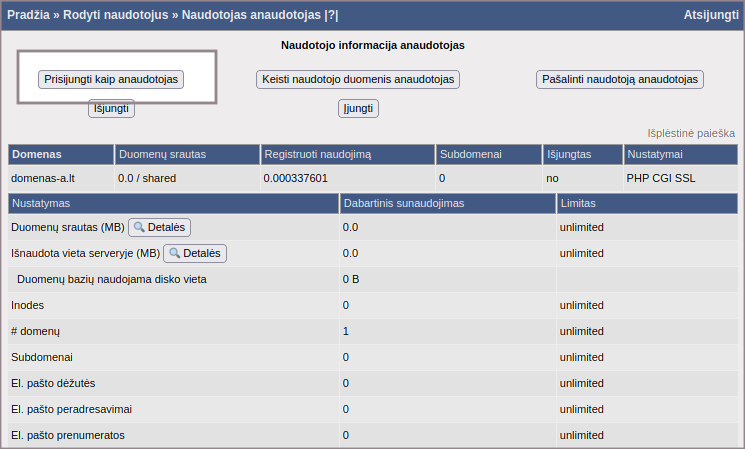This screenshot has width=745, height=449.
Task: Sort table by Domenas column header
Action: click(x=37, y=155)
